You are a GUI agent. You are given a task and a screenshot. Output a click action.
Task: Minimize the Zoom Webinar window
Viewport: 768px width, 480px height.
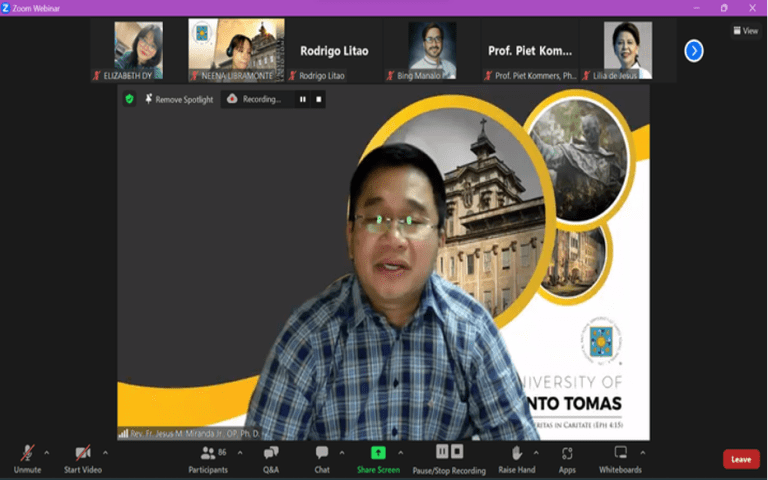(696, 8)
